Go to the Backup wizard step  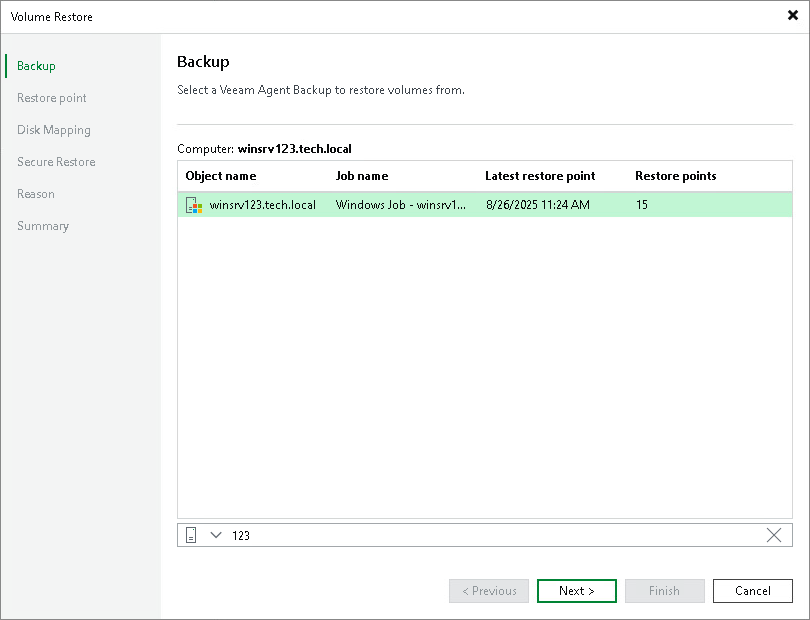tap(36, 66)
